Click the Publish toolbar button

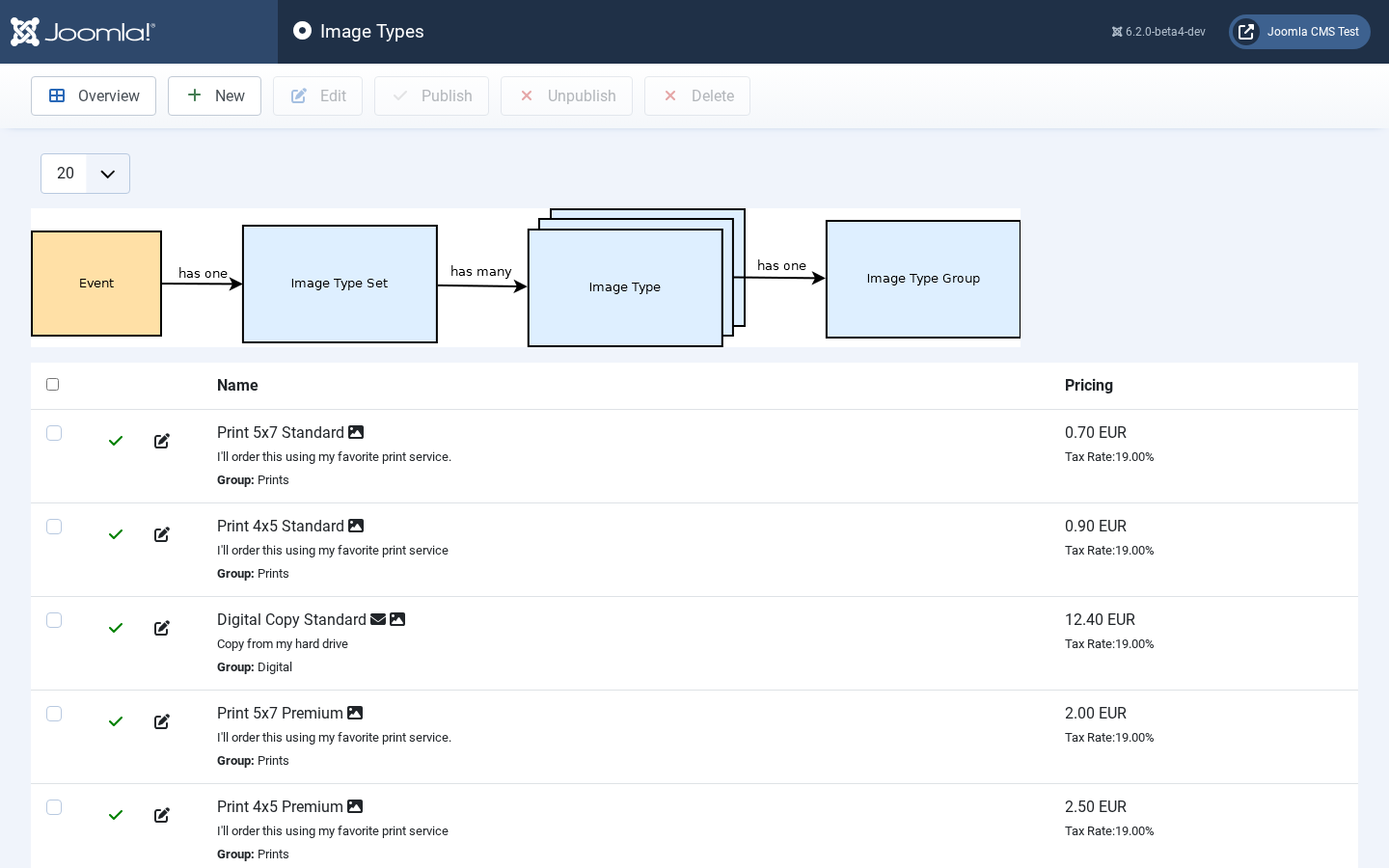431,96
